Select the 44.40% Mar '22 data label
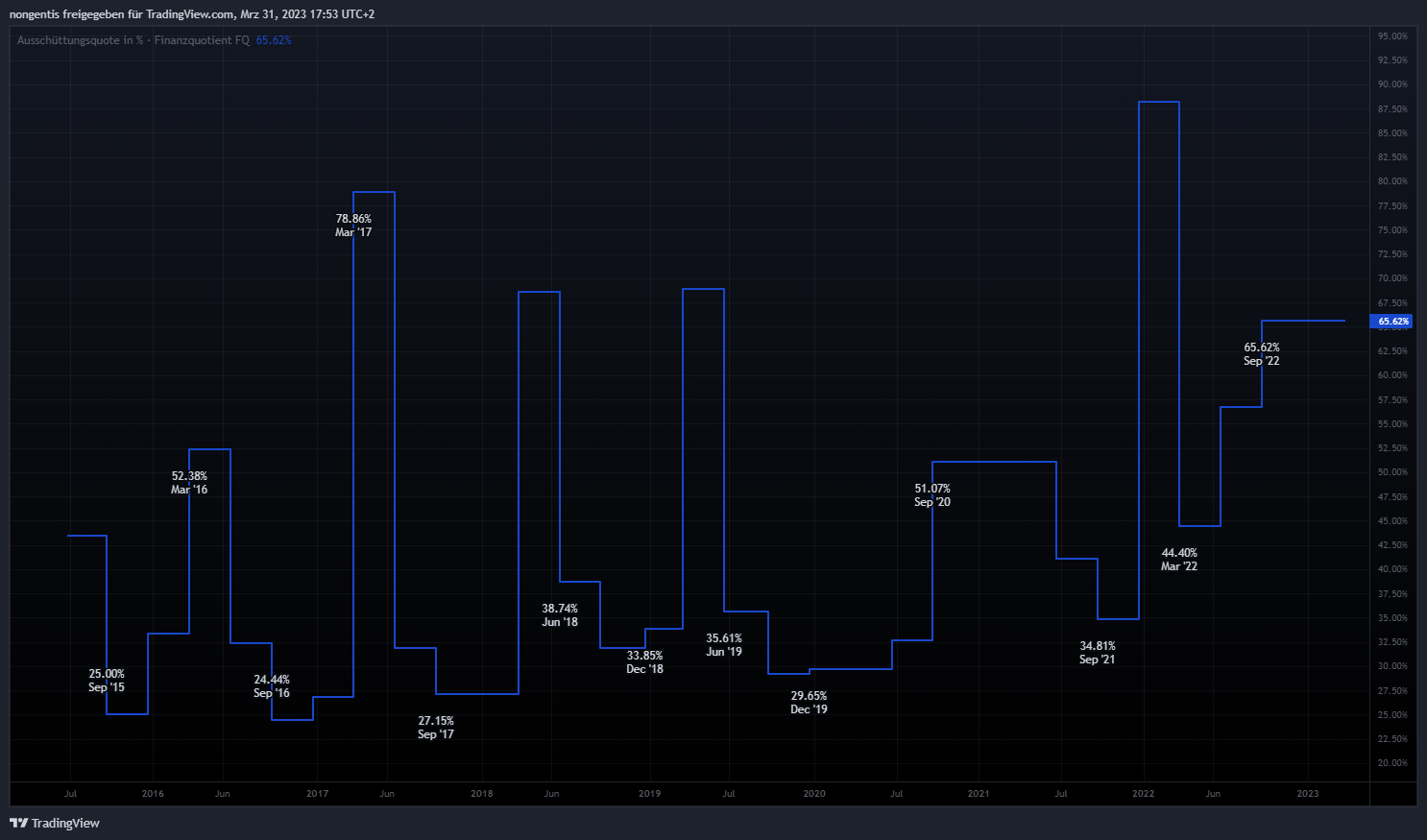The width and height of the screenshot is (1427, 840). tap(1179, 560)
